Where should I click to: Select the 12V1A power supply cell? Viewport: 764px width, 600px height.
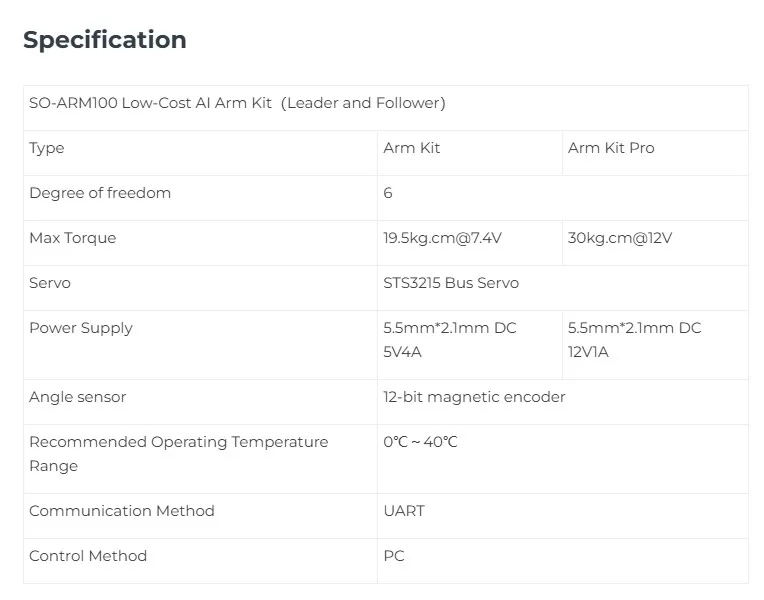pos(635,340)
